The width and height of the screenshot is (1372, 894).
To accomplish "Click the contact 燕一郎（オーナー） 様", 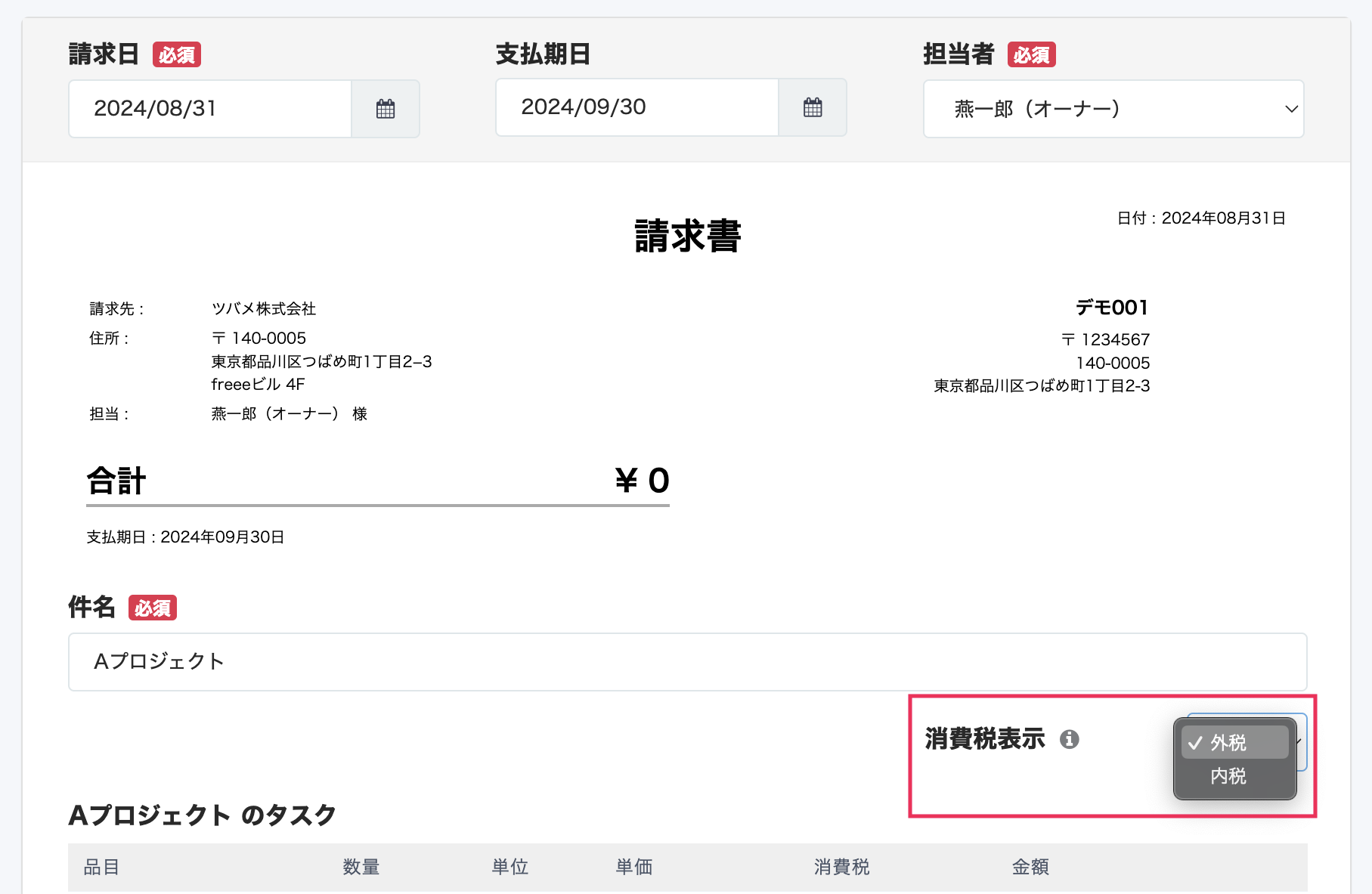I will click(x=290, y=413).
